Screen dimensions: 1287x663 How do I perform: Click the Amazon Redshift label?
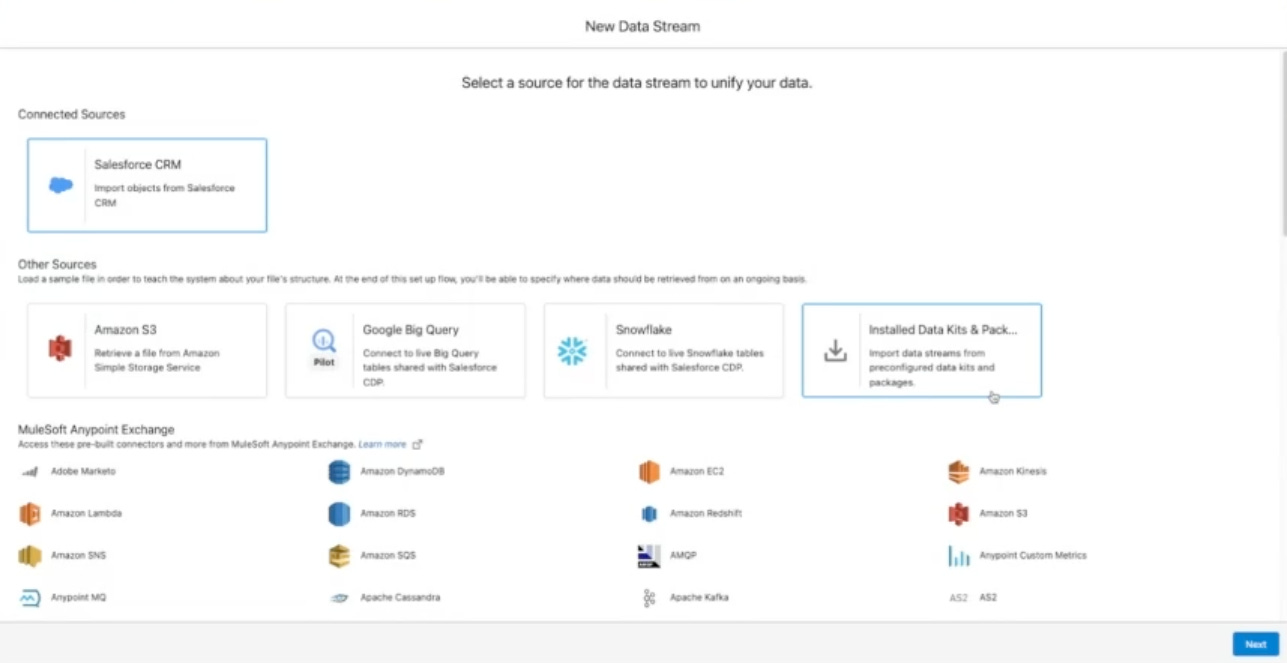706,513
